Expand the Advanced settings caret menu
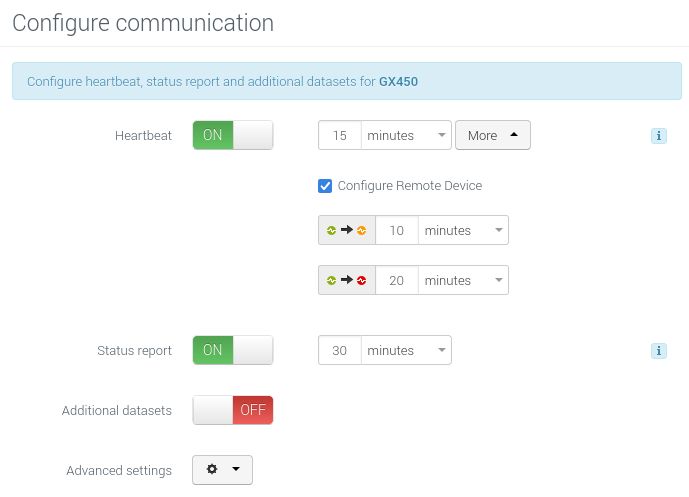Screen dimensions: 689x497 point(236,470)
